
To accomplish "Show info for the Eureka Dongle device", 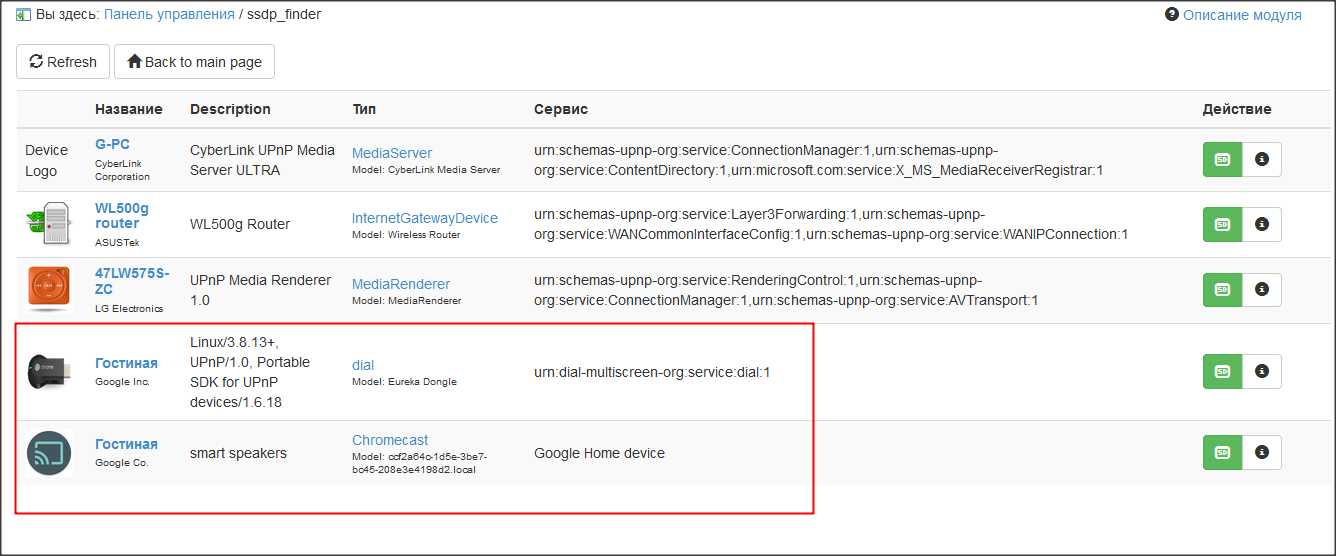I will click(1261, 371).
